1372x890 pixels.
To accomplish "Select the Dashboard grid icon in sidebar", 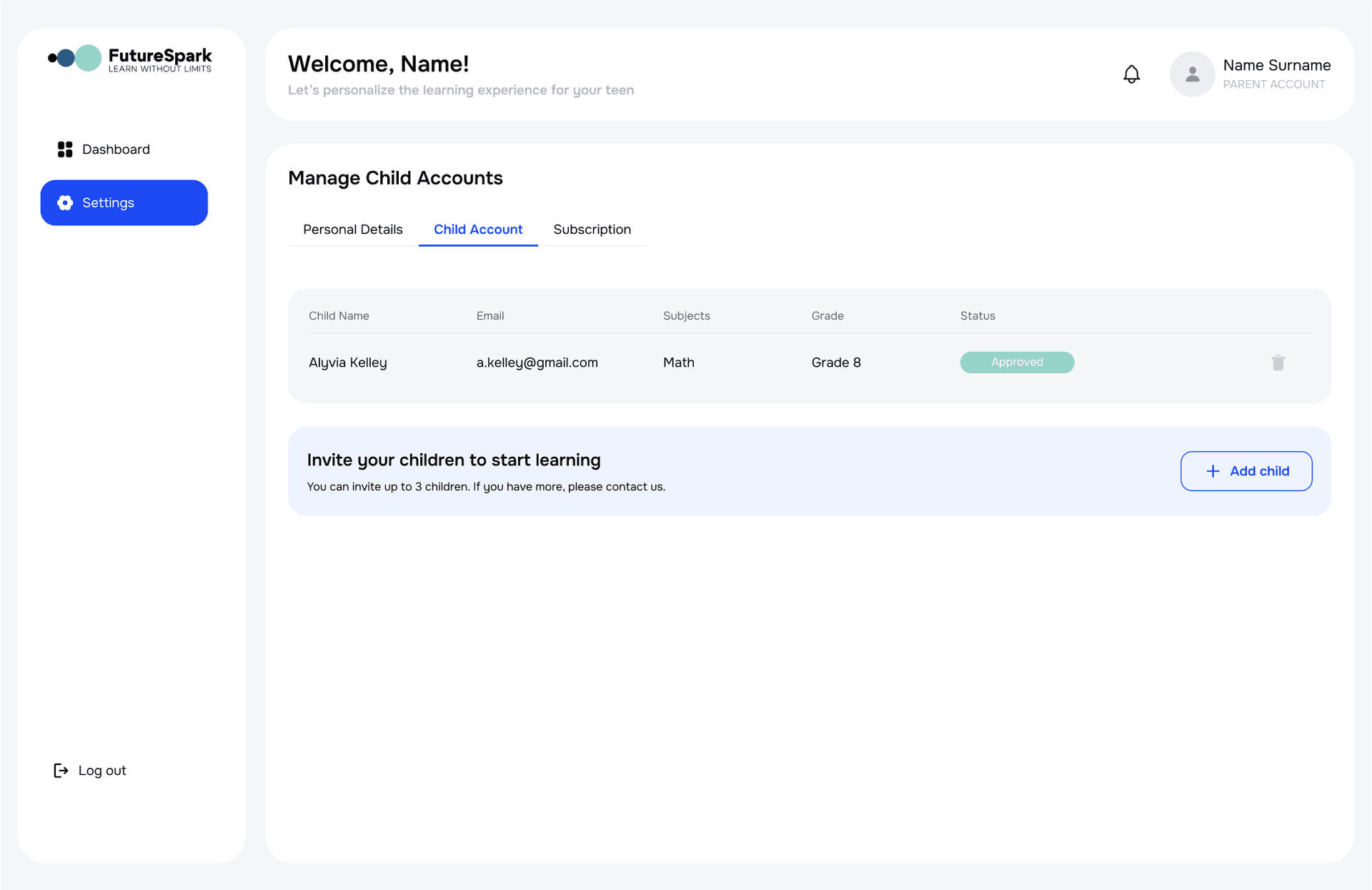I will (64, 149).
